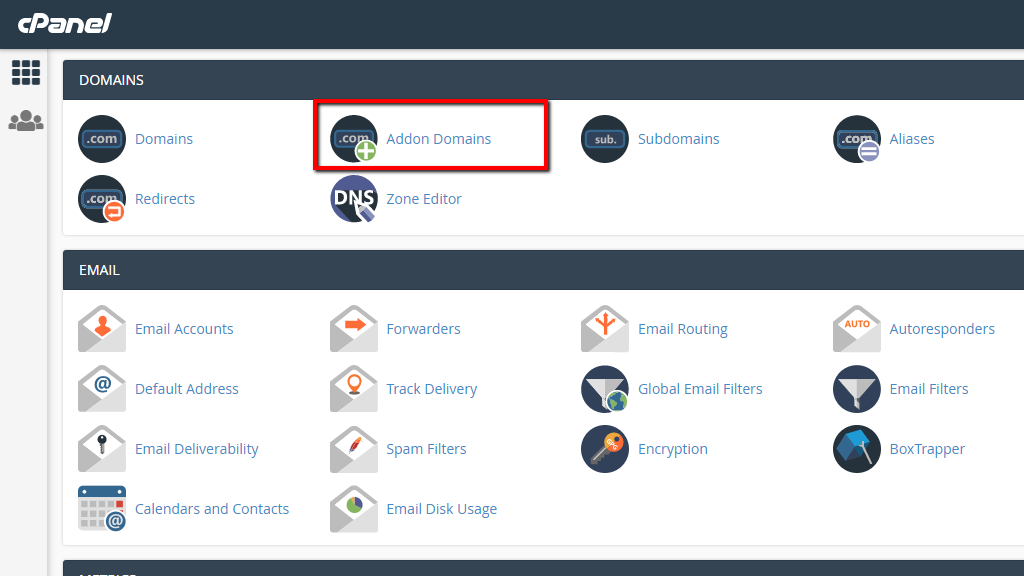The height and width of the screenshot is (576, 1024).
Task: Click the Global Email Filters funnel icon
Action: point(605,389)
